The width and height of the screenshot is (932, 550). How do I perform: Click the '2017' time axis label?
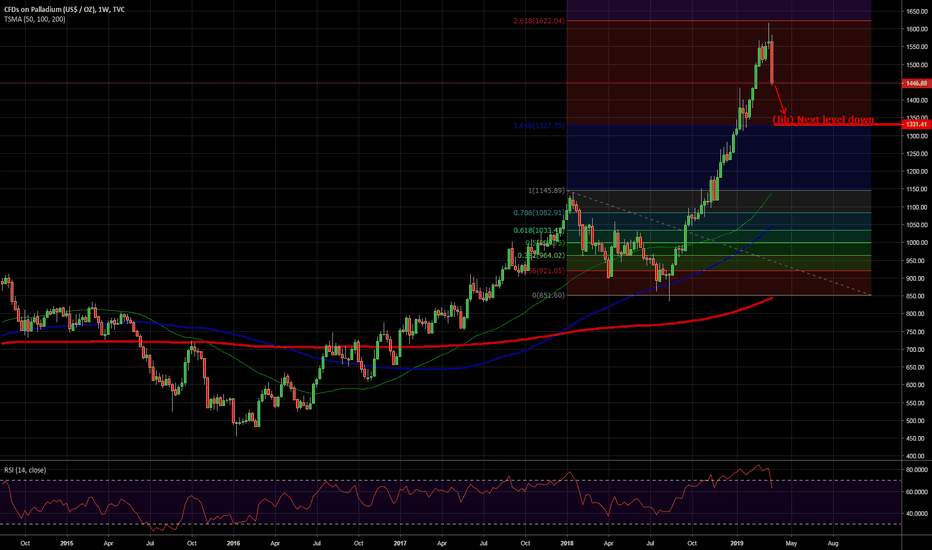tap(400, 543)
